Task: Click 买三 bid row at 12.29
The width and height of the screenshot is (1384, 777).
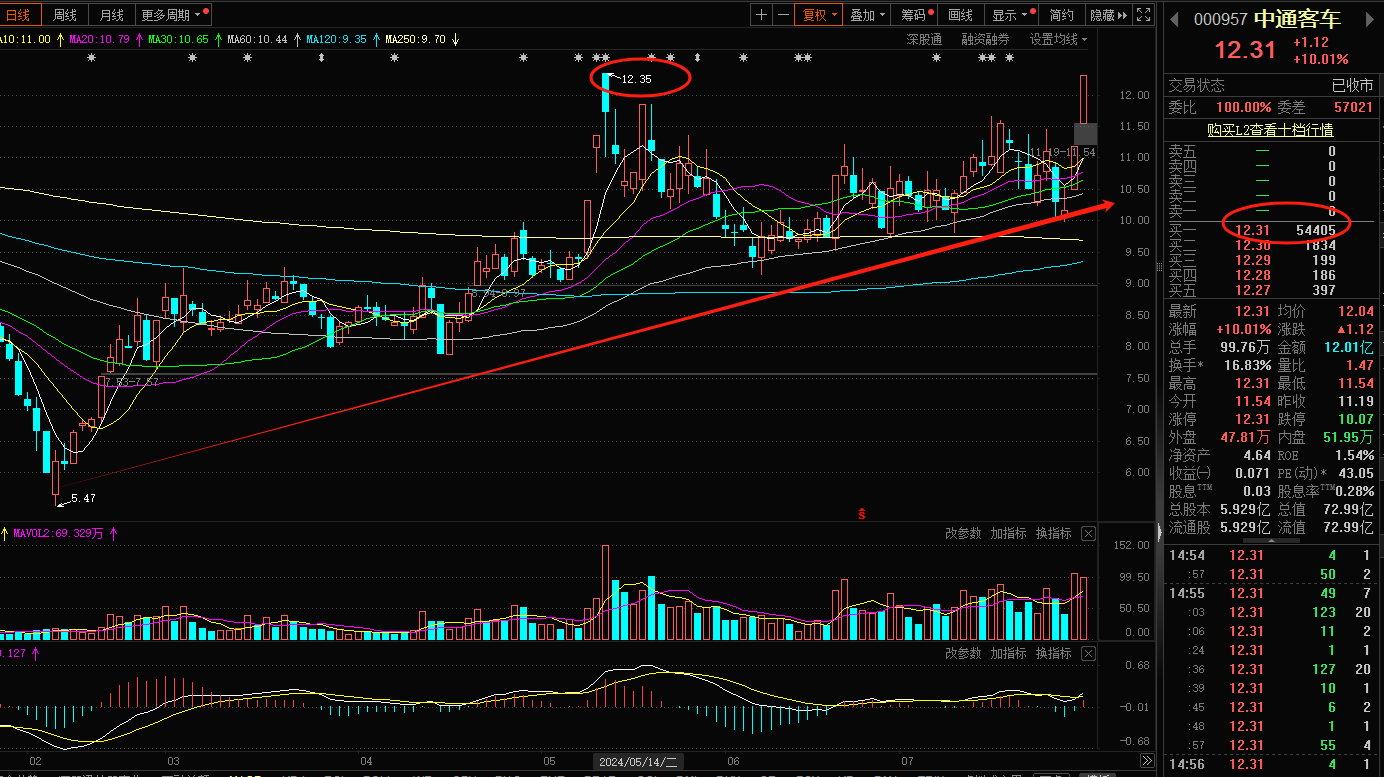Action: coord(1271,260)
